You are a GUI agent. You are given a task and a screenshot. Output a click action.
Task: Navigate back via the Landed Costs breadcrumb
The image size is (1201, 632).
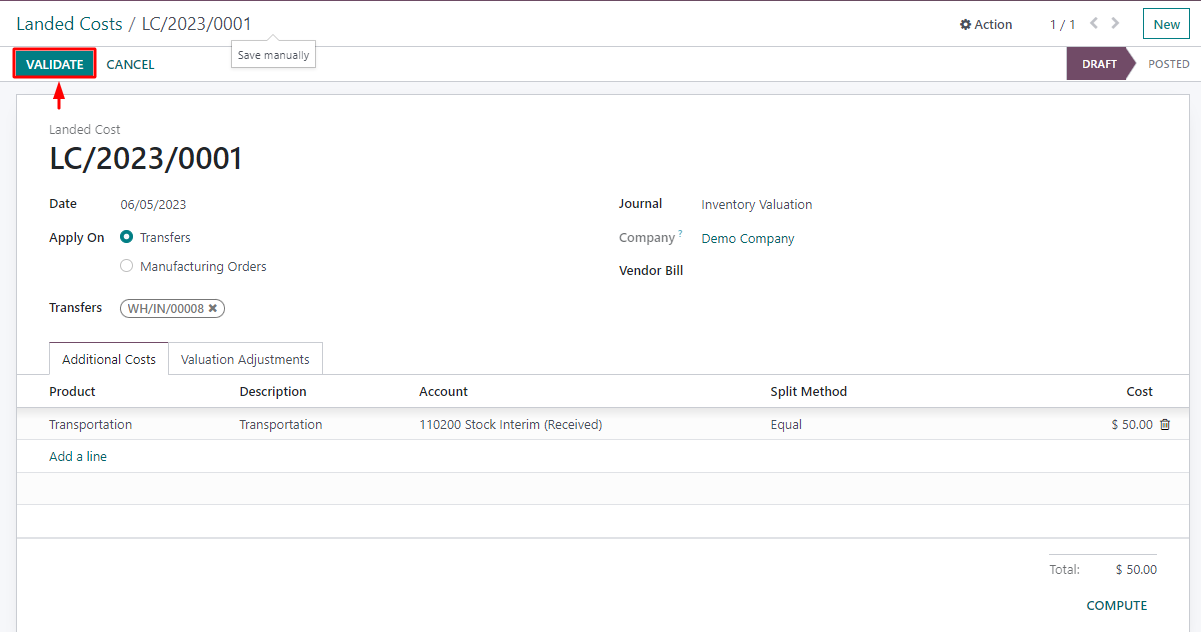pyautogui.click(x=69, y=23)
